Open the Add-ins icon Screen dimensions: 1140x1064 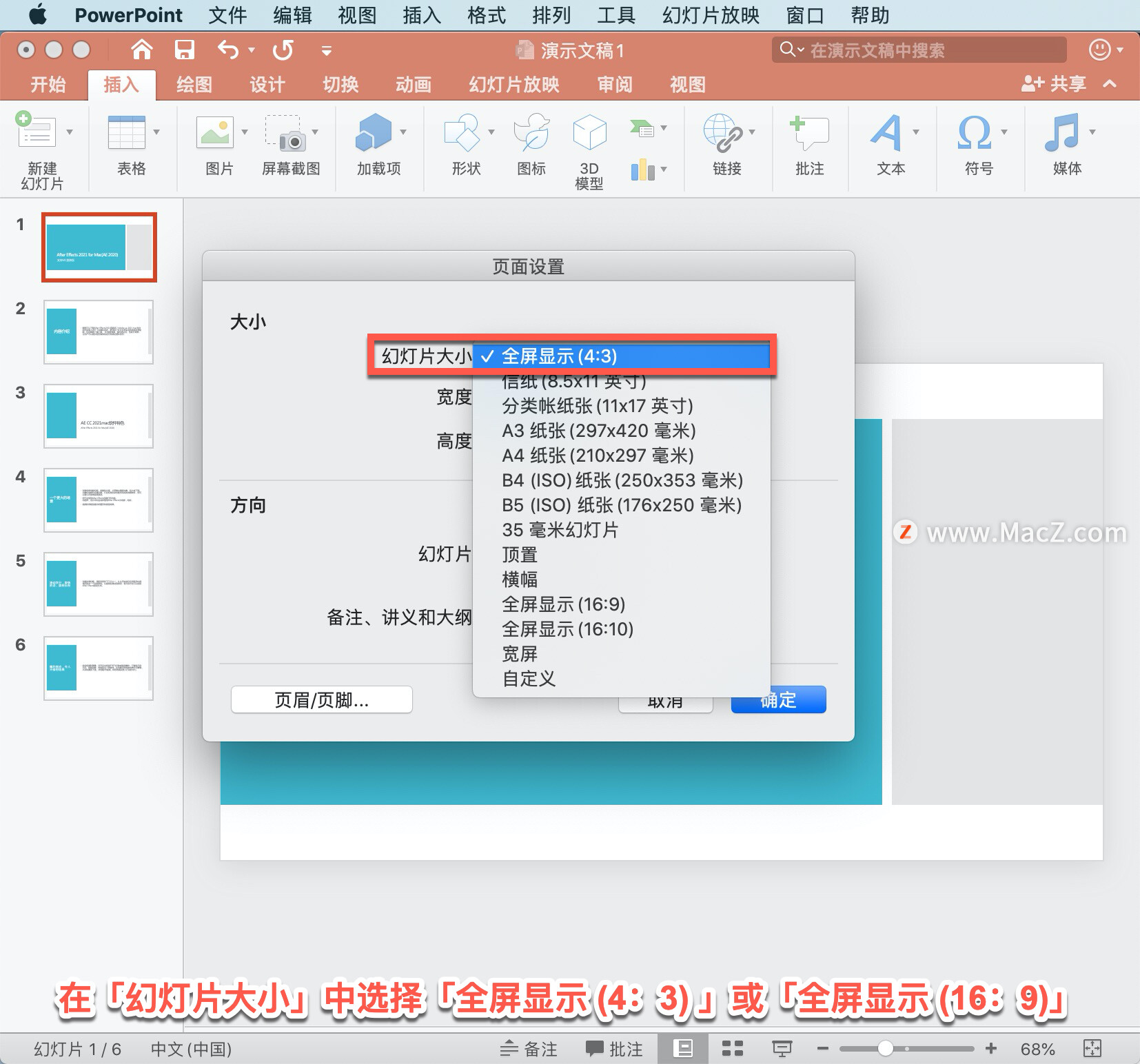(373, 132)
